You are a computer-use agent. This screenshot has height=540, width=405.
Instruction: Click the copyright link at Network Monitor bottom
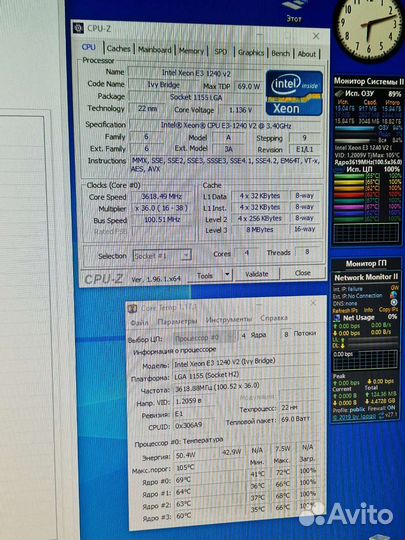pyautogui.click(x=354, y=418)
